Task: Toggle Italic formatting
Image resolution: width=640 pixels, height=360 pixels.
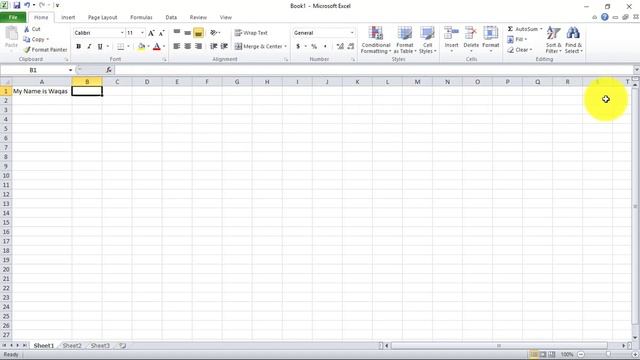Action: tap(89, 47)
